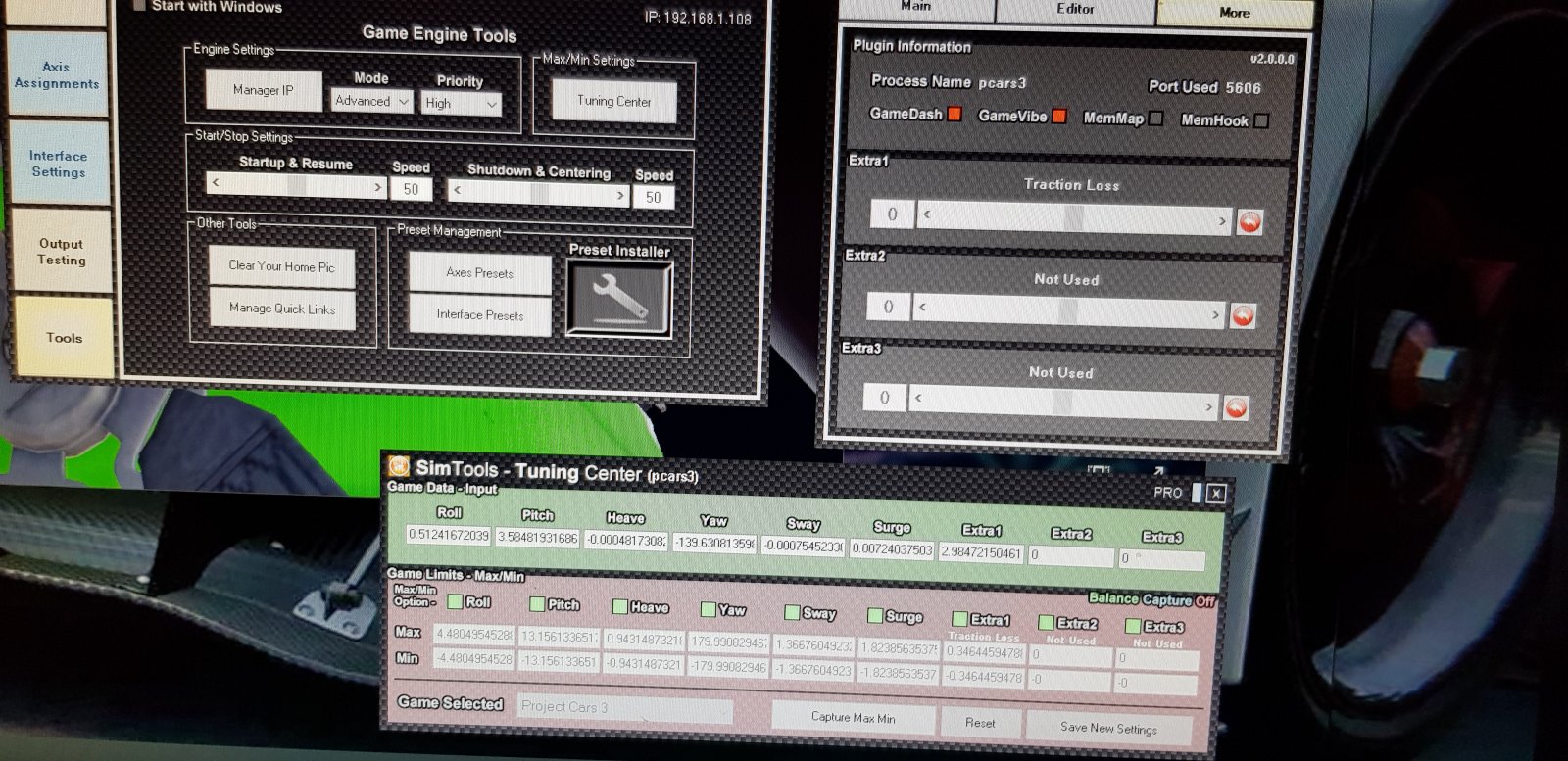The width and height of the screenshot is (1568, 761).
Task: Click the Extra1 Traction Loss slider track
Action: [1074, 217]
